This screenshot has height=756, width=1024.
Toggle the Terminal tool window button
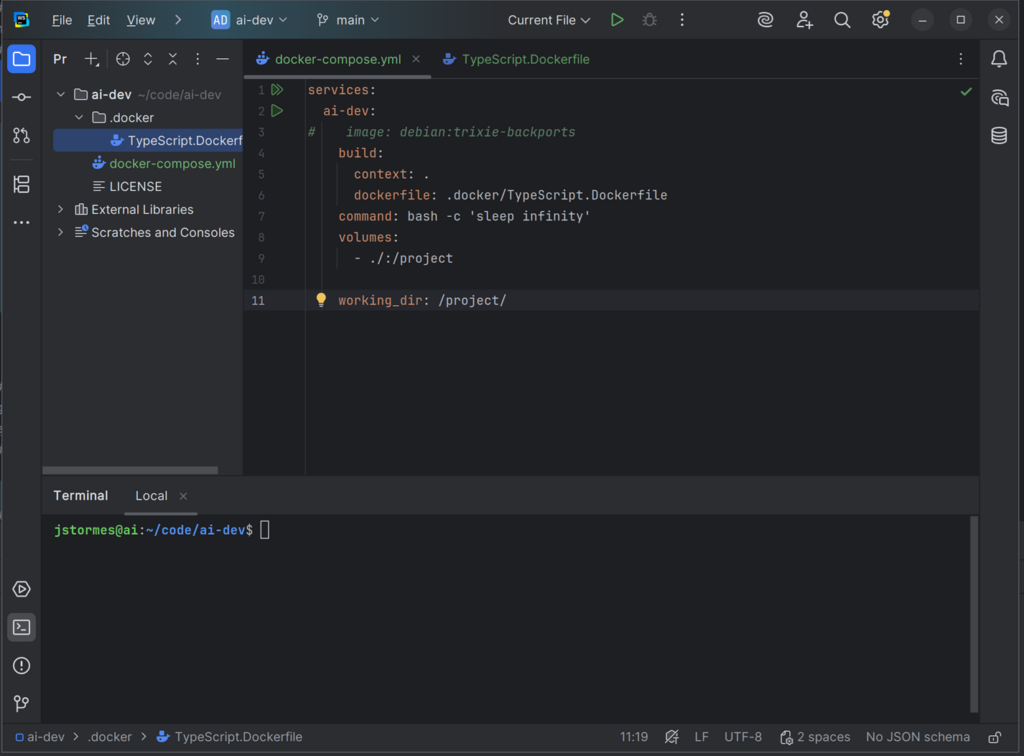[21, 627]
